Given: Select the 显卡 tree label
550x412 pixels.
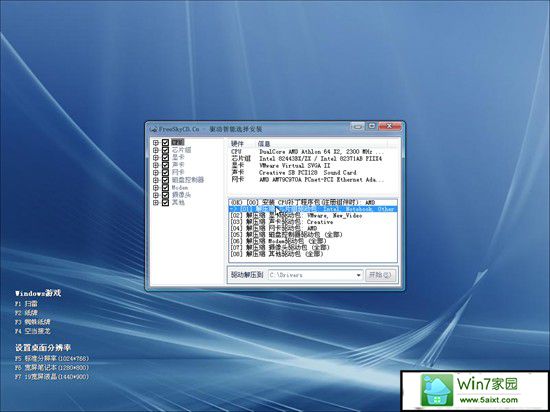Looking at the screenshot, I should [178, 157].
